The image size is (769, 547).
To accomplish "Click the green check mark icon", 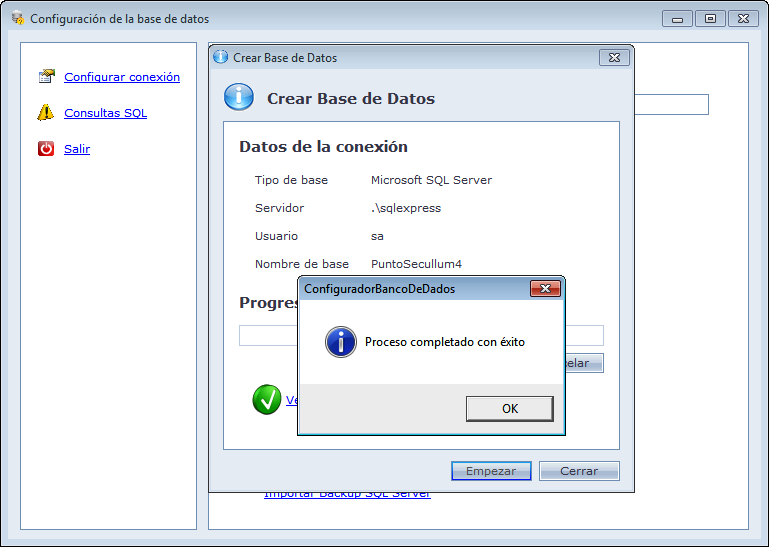I will point(267,400).
